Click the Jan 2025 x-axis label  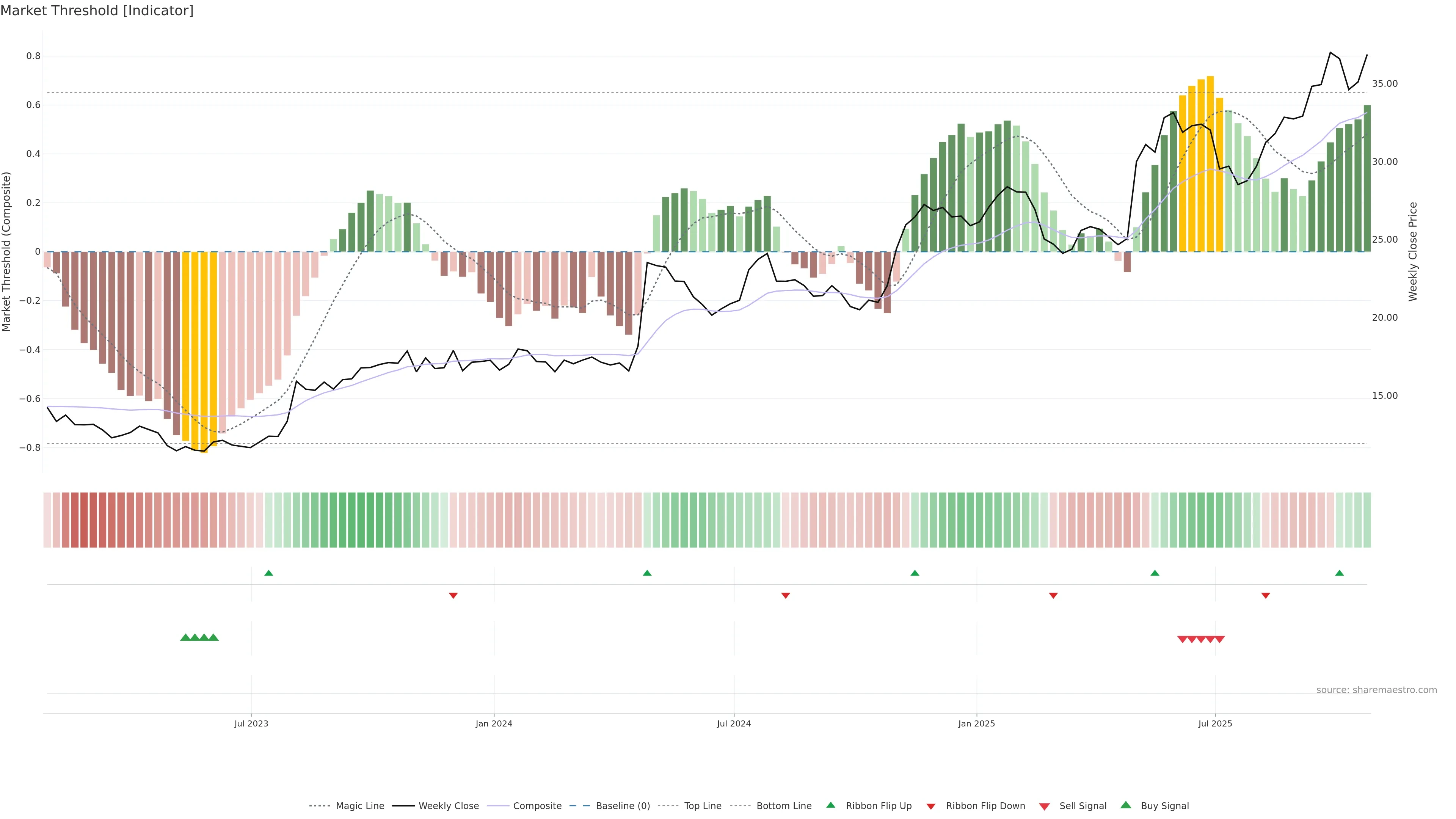[976, 723]
